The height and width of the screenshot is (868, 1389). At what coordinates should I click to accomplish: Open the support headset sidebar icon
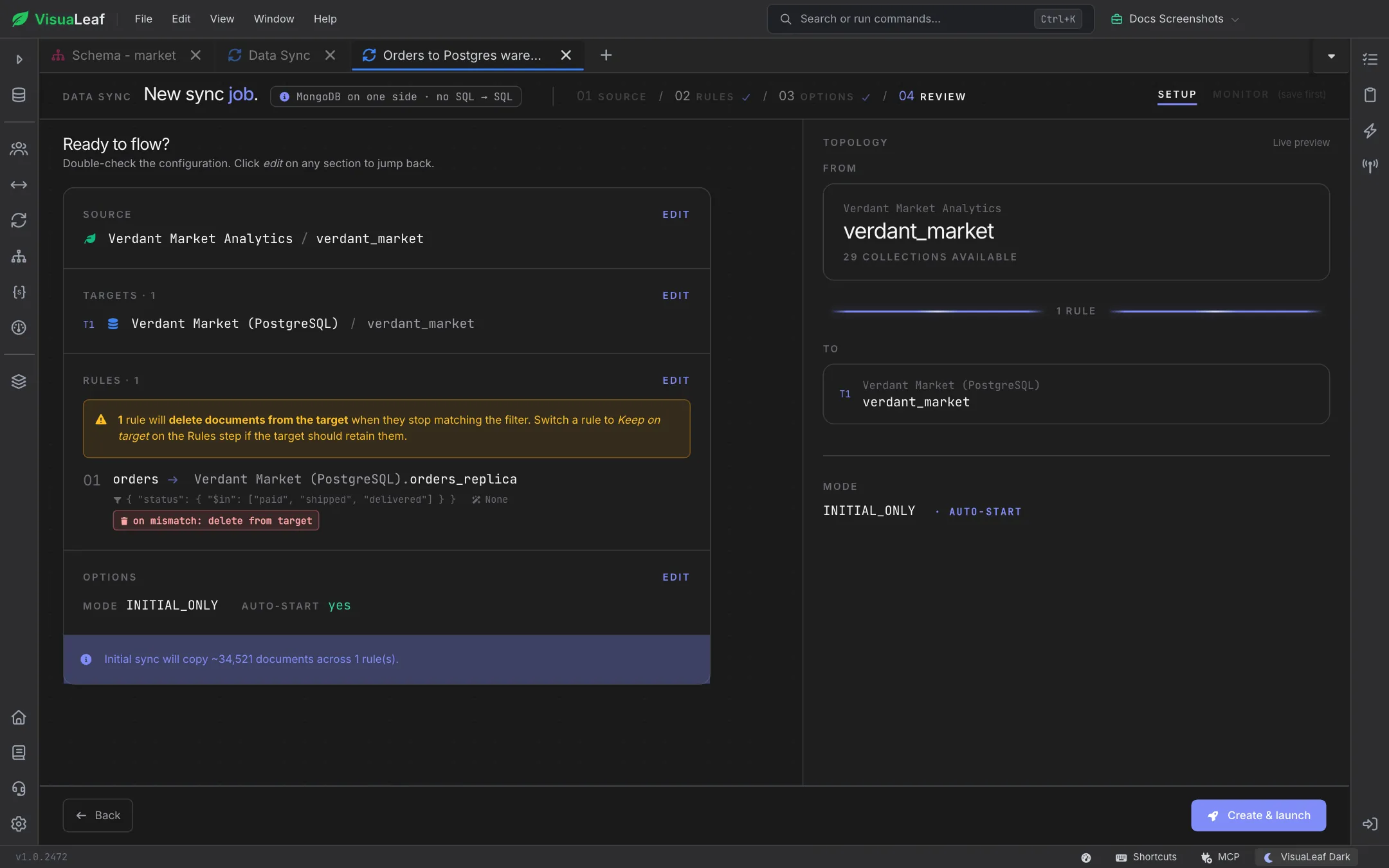19,788
